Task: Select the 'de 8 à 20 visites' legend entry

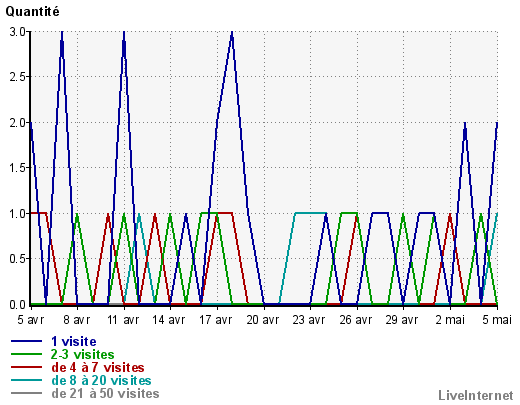Action: [x=101, y=380]
